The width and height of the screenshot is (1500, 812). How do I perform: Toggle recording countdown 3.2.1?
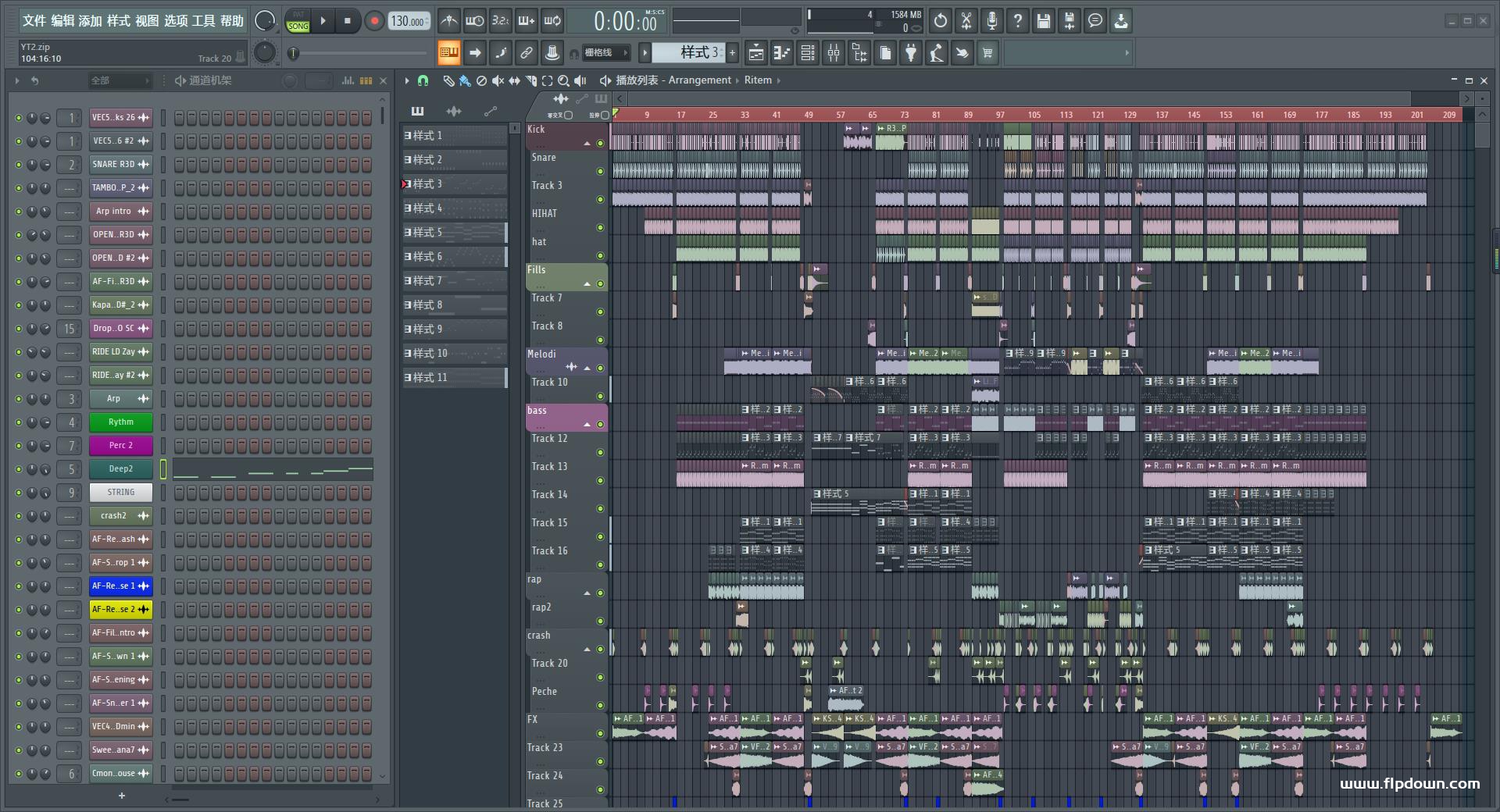tap(501, 21)
